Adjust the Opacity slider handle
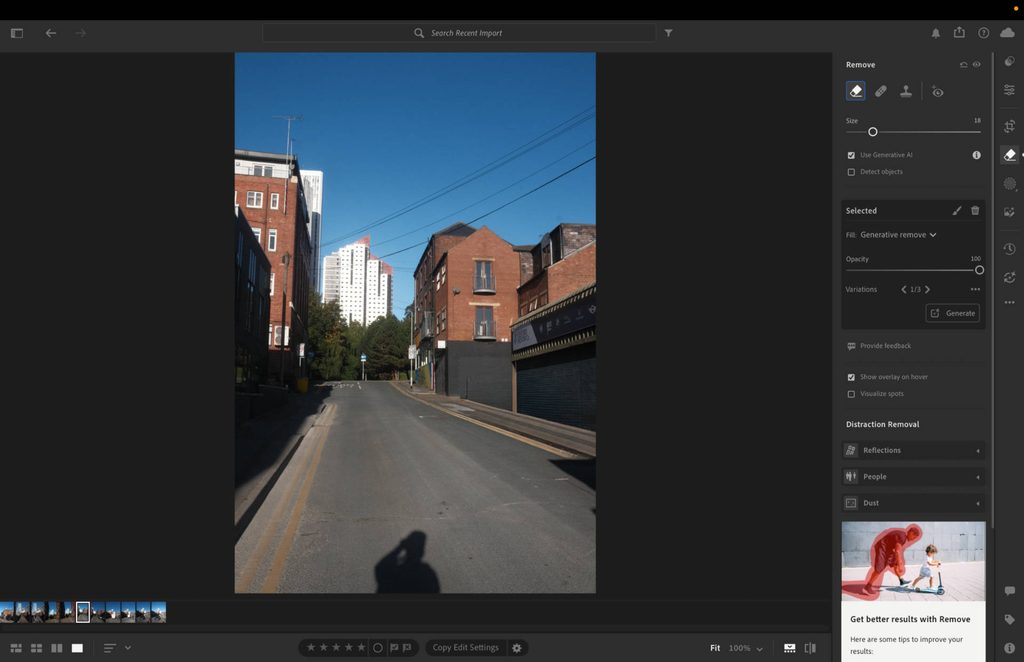The height and width of the screenshot is (662, 1024). point(979,270)
